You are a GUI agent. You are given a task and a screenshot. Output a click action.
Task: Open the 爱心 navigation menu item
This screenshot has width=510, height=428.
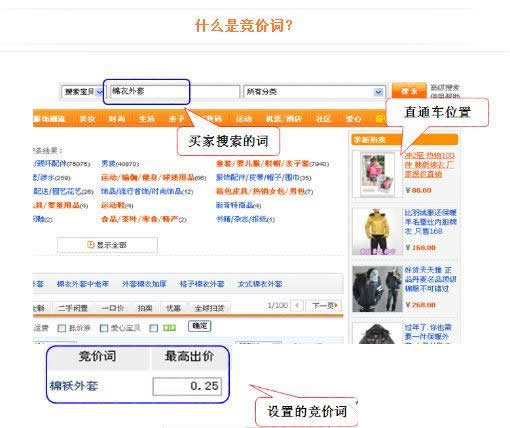353,119
